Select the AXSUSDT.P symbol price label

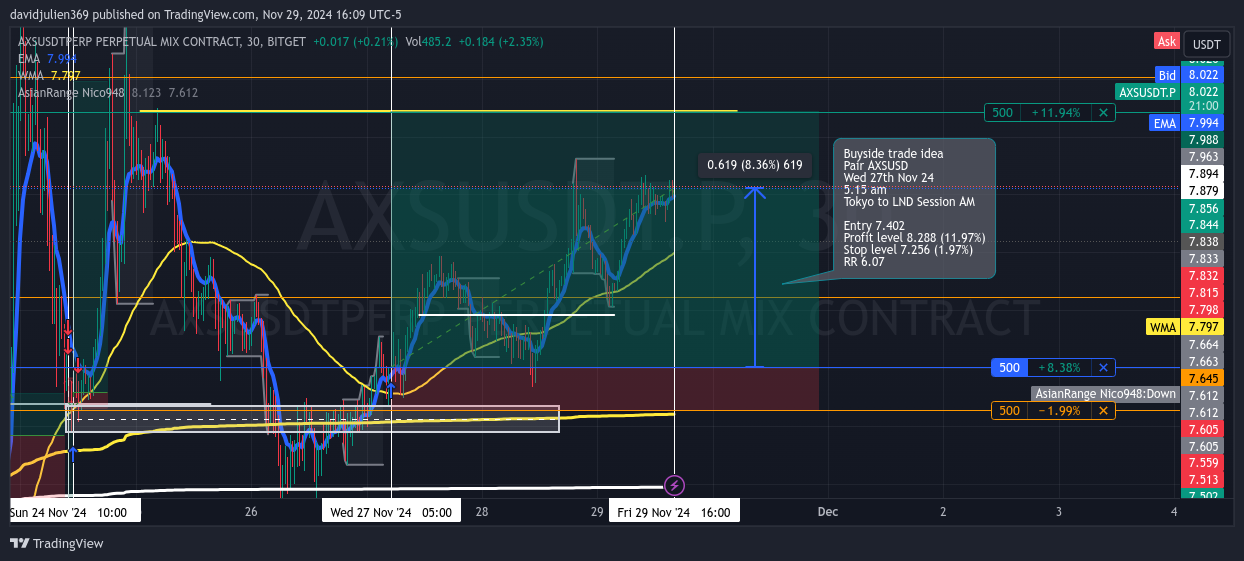click(1147, 92)
